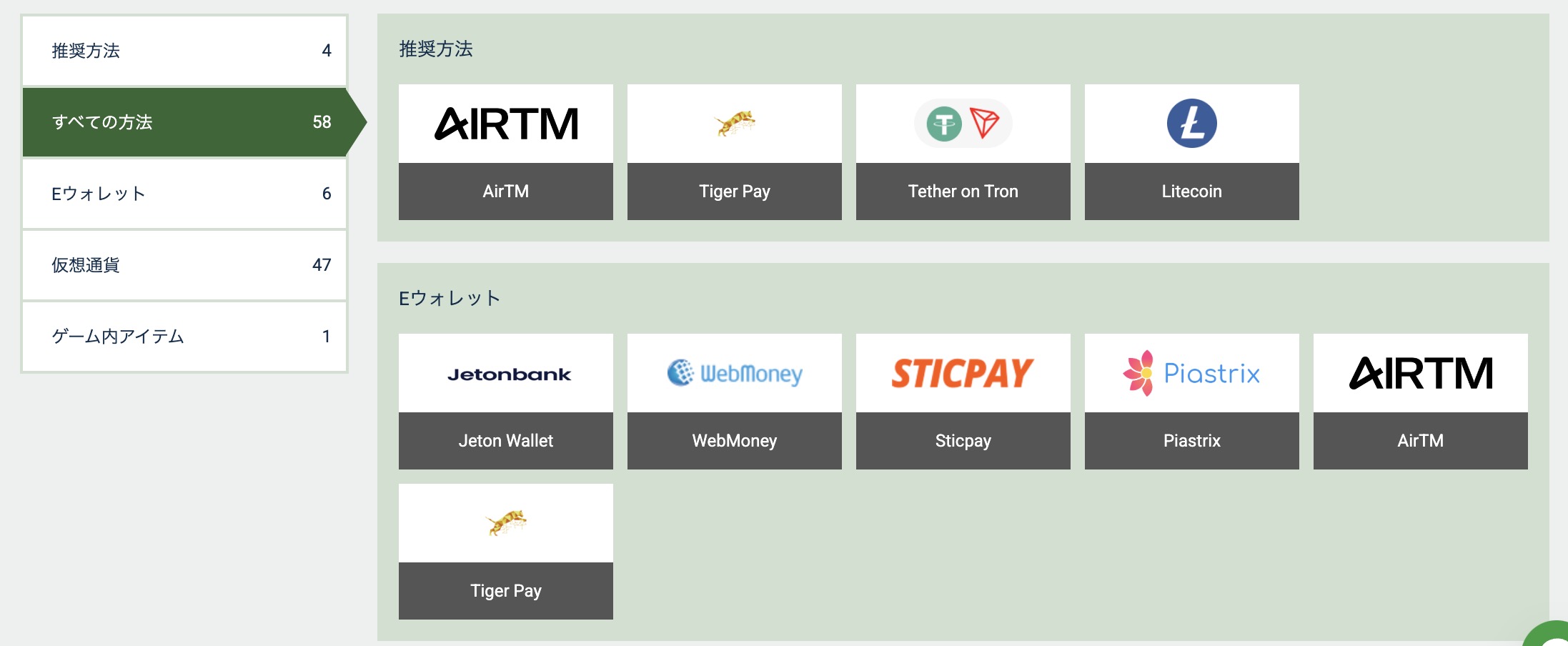This screenshot has height=646, width=1568.
Task: Click the Tiger Pay tiger icon under 推奨方法
Action: (x=735, y=124)
